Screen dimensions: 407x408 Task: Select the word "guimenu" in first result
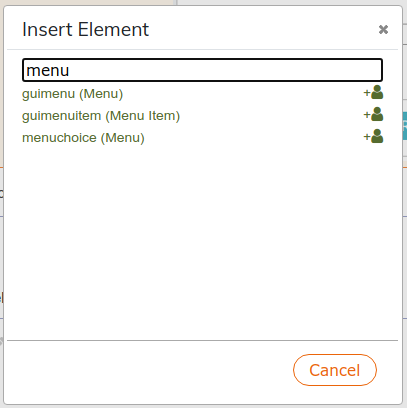[48, 94]
